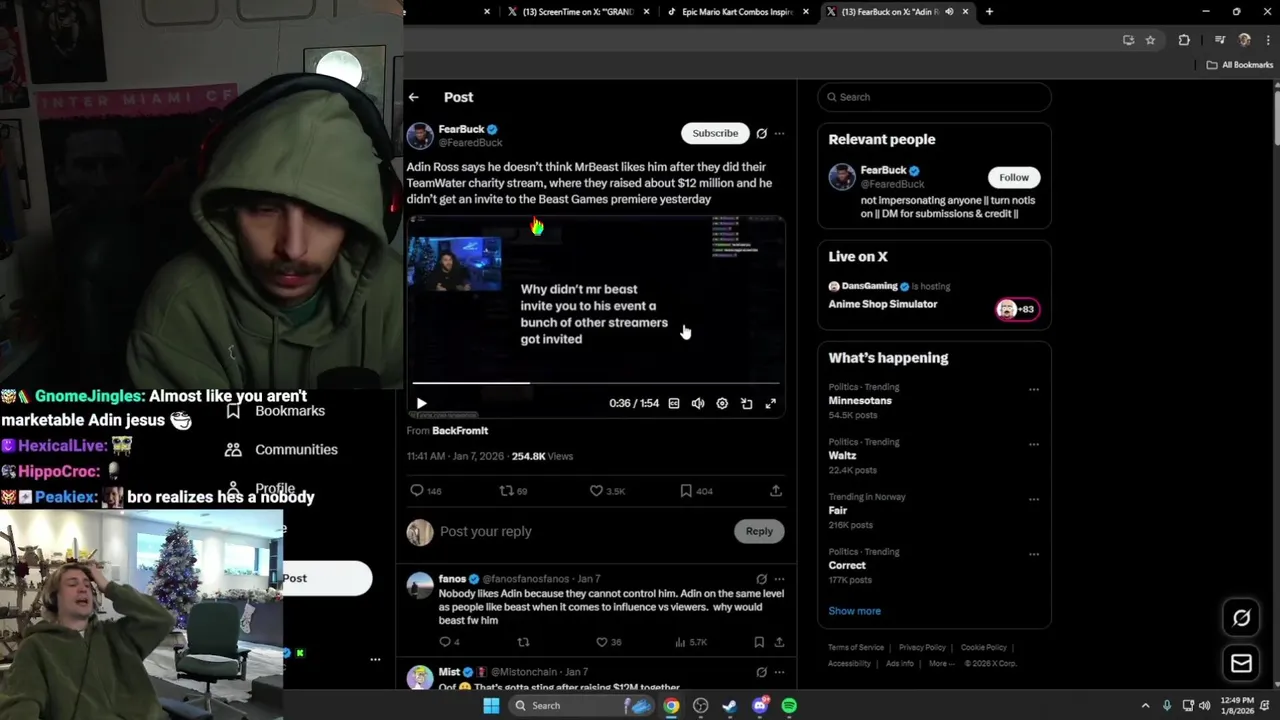Open more options for Fair trend
This screenshot has width=1280, height=720.
pyautogui.click(x=1034, y=499)
